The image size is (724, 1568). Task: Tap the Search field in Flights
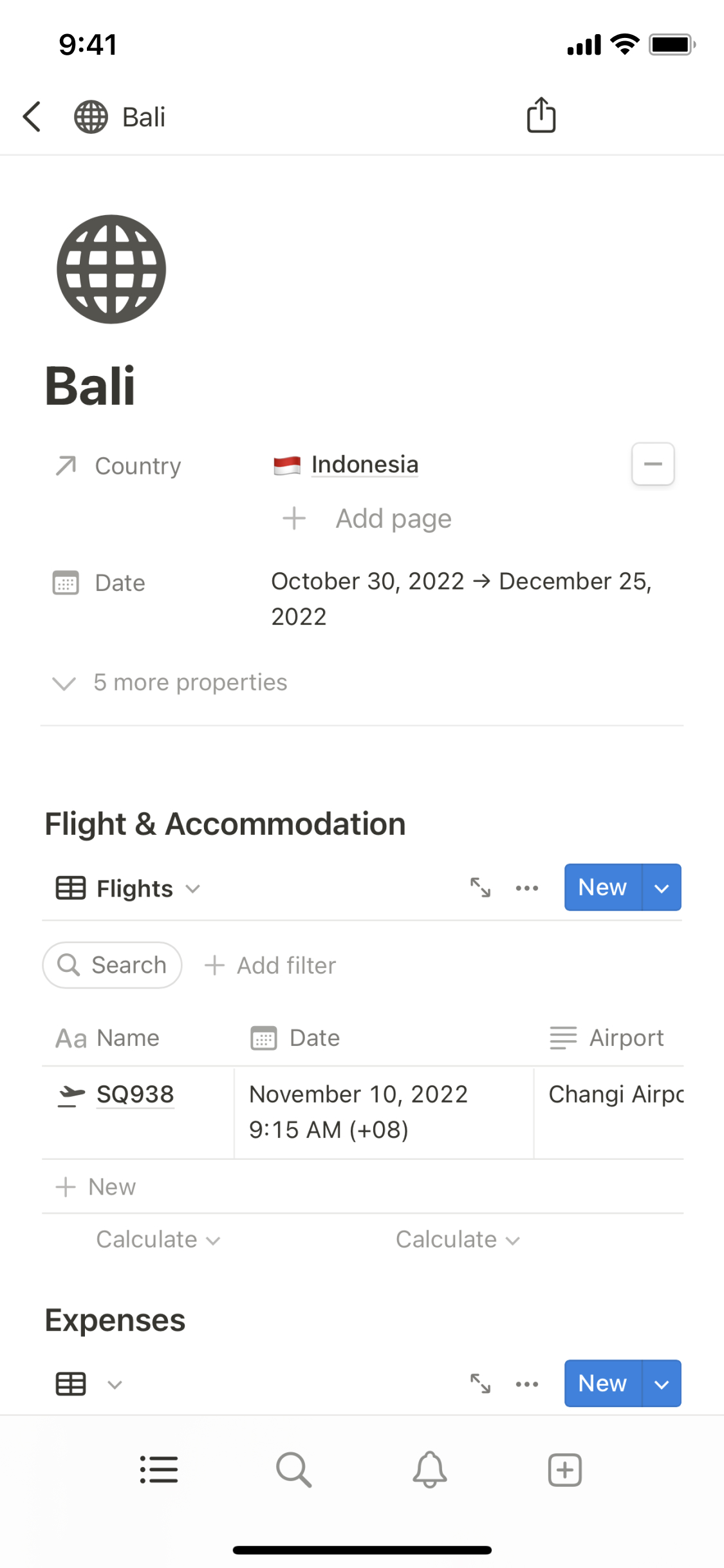(x=113, y=966)
